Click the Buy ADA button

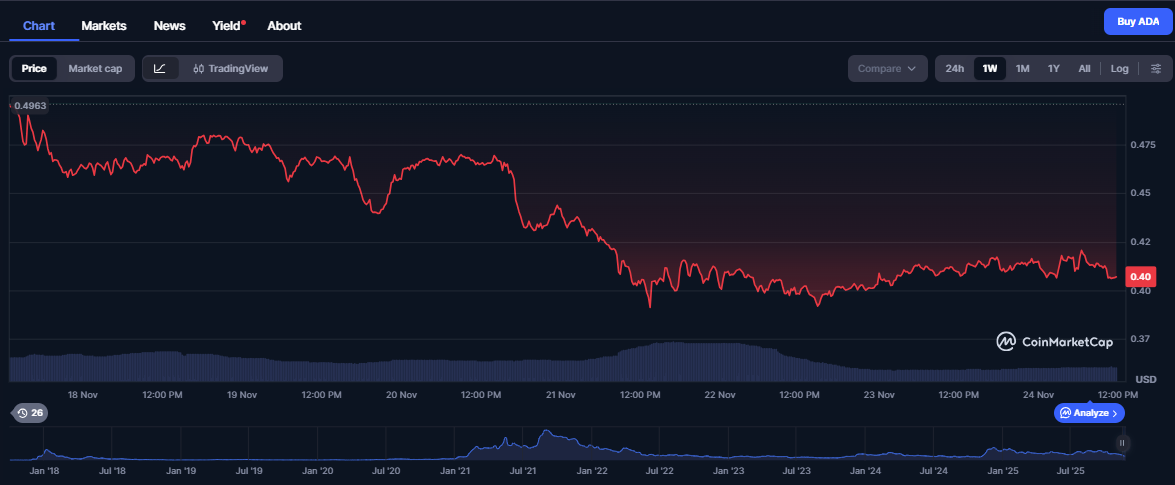[x=1138, y=22]
